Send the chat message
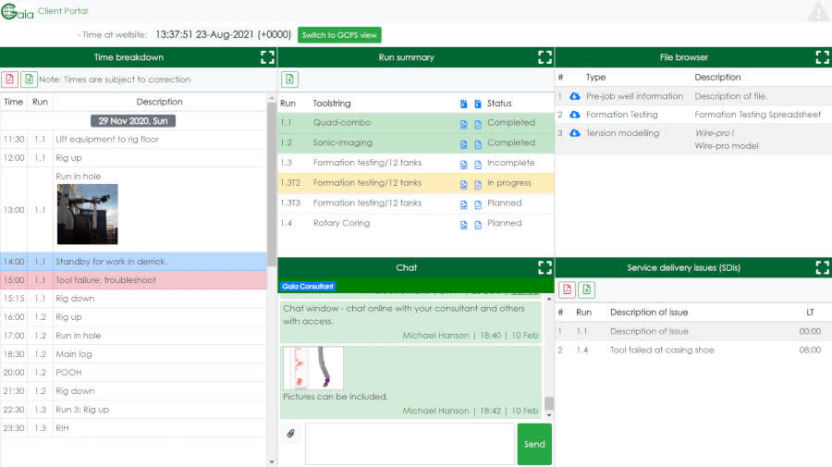832x467 pixels. [534, 444]
